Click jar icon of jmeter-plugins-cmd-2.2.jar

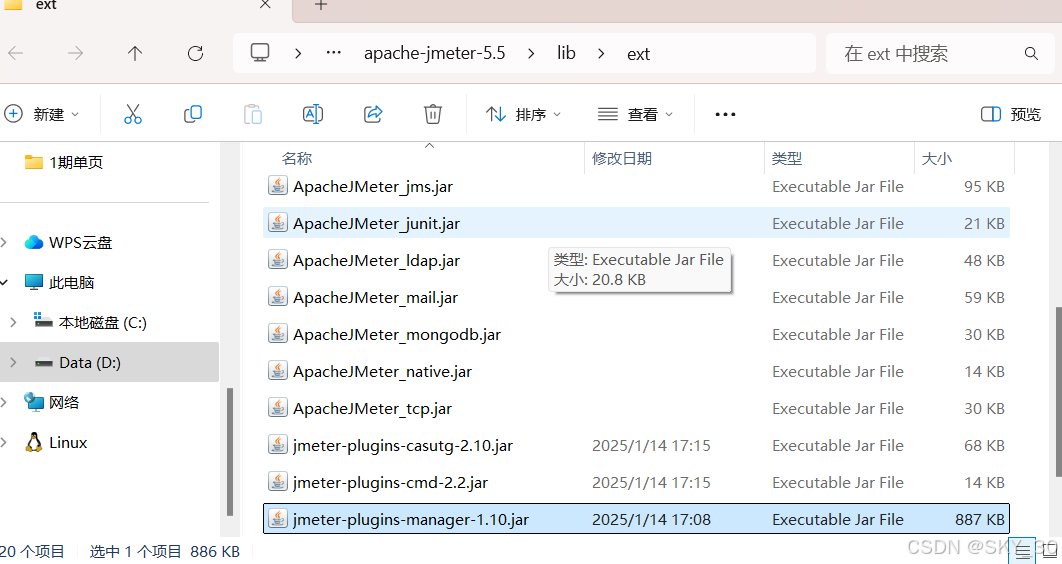278,482
